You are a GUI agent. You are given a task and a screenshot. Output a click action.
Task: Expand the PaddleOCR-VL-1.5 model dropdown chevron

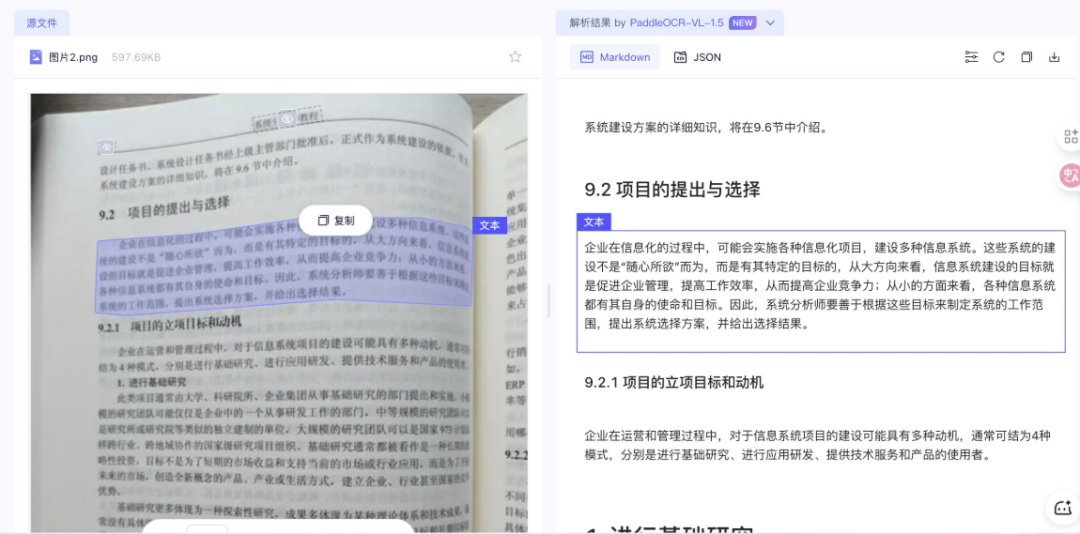pyautogui.click(x=770, y=23)
